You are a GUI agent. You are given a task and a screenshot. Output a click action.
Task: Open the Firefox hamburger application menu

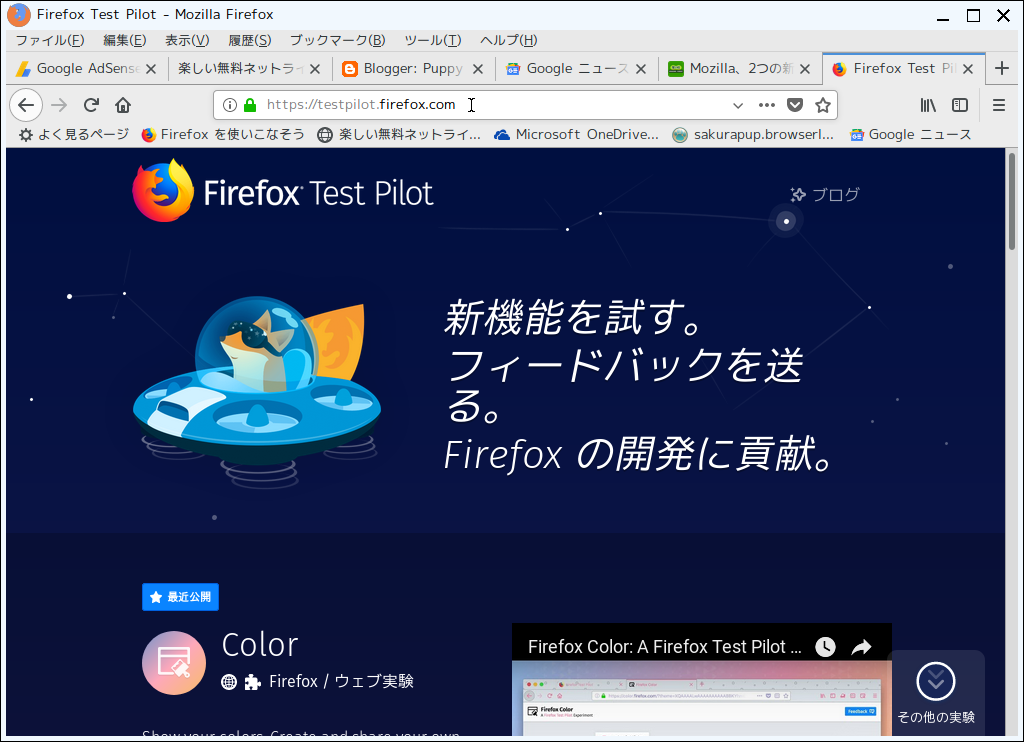997,104
